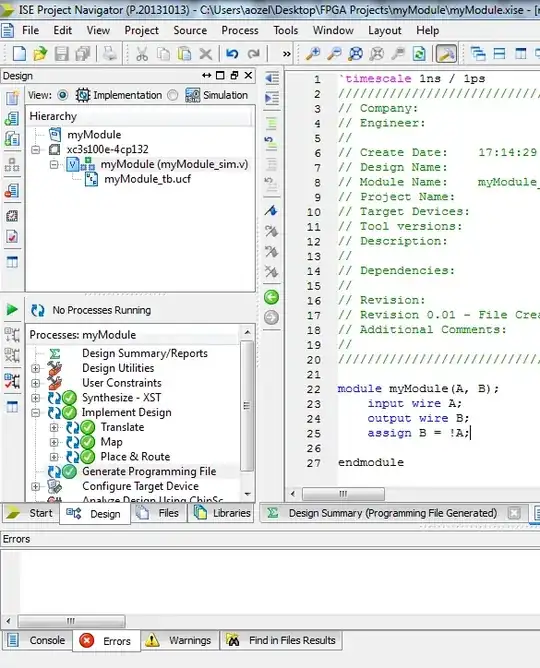Click the Copy toolbar icon

[163, 54]
